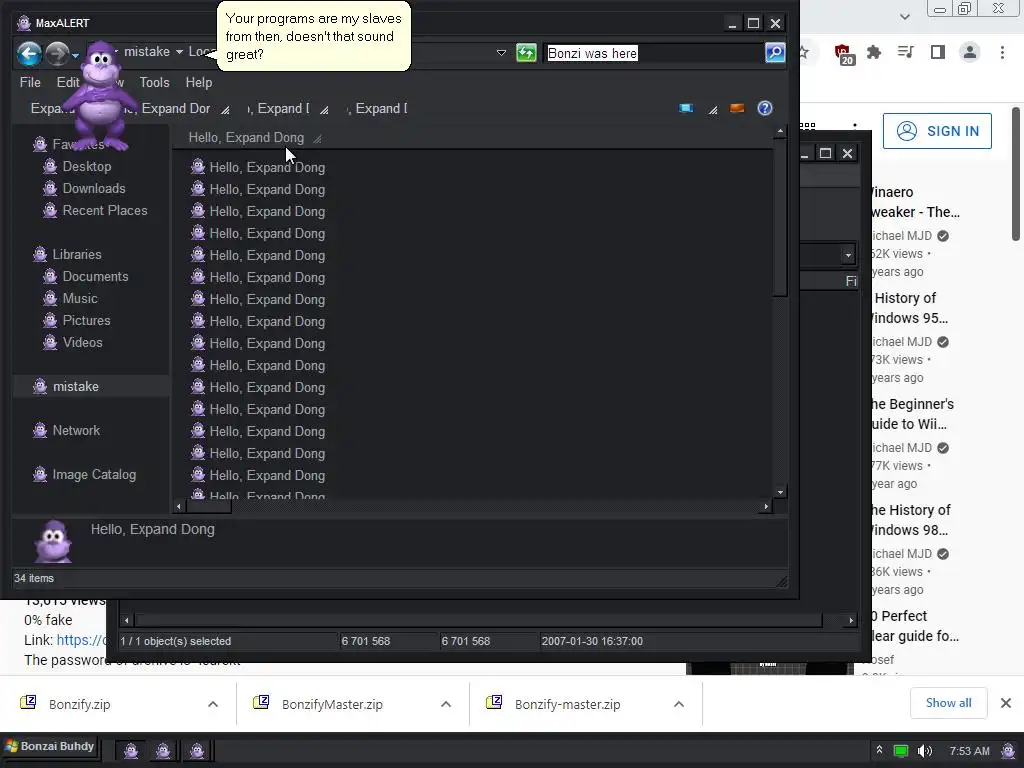Click the Forward navigation arrow in MaxALERT
Image resolution: width=1024 pixels, height=768 pixels.
[x=57, y=53]
